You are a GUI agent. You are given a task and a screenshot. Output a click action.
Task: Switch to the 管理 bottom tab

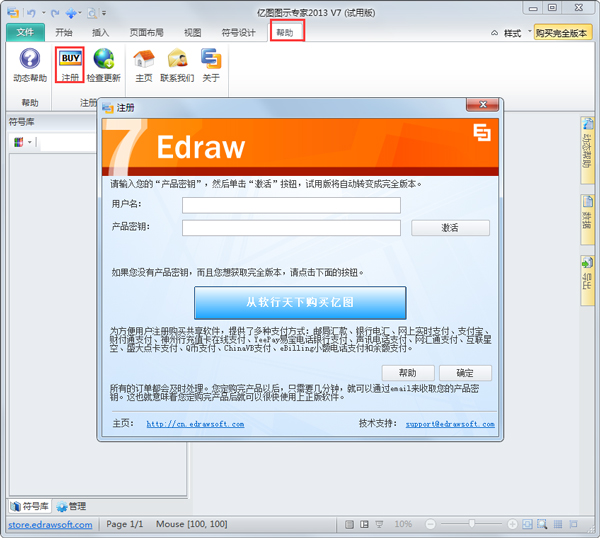tap(71, 506)
